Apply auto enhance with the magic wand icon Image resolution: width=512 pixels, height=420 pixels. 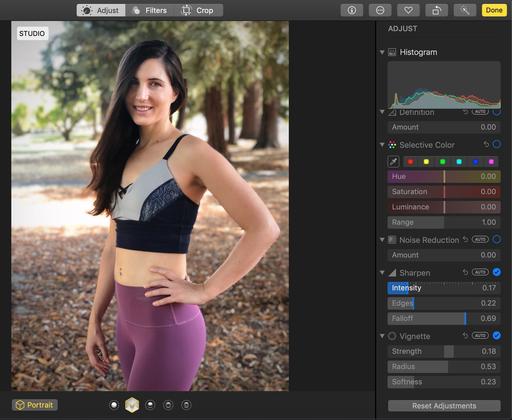(x=465, y=10)
